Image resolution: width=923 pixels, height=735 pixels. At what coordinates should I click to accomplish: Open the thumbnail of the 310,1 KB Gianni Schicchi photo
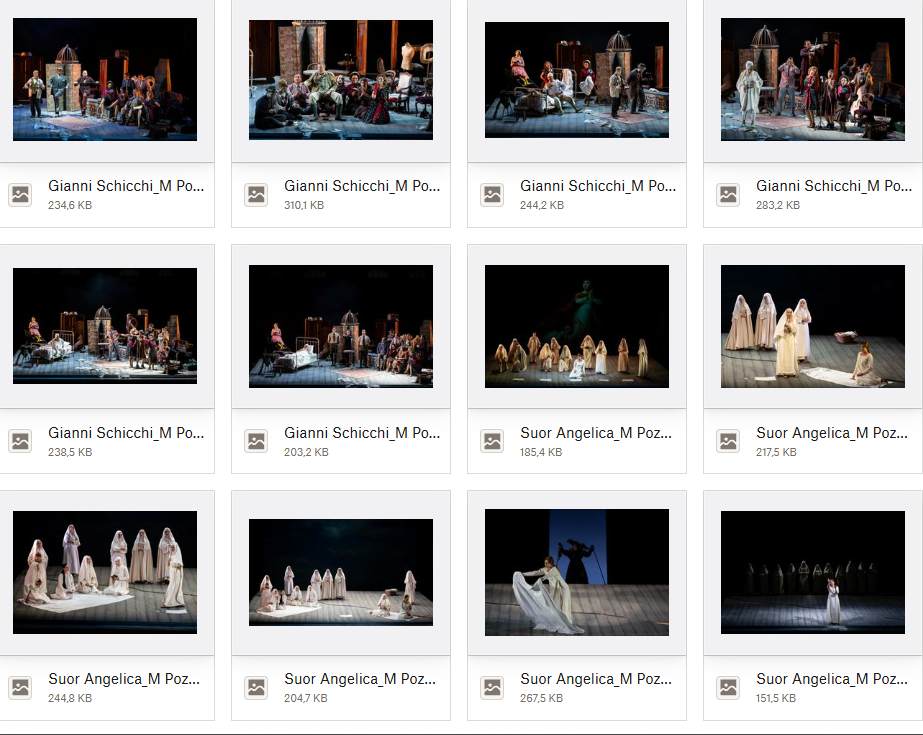point(341,80)
